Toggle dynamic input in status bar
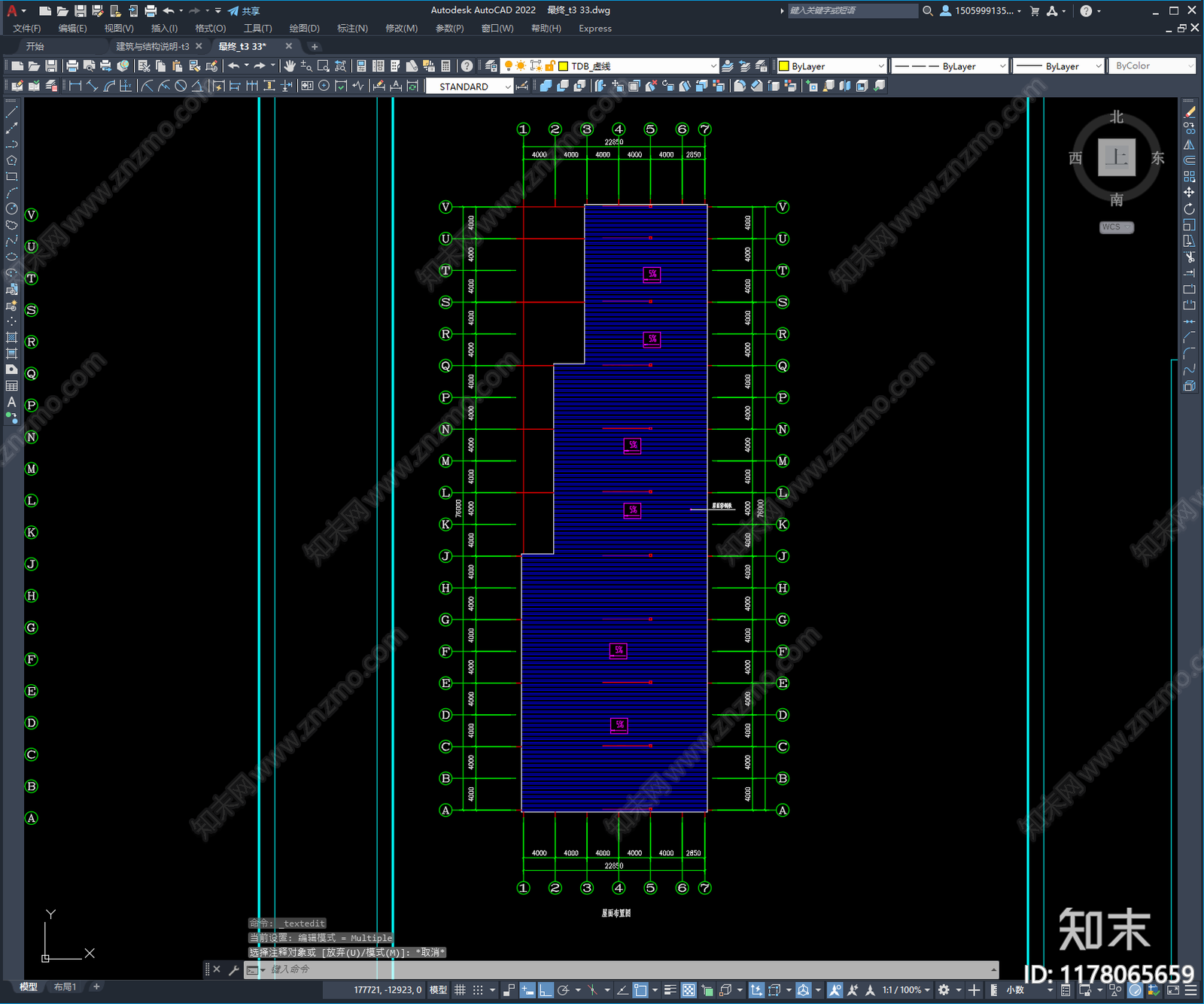Viewport: 1204px width, 1004px height. click(528, 990)
